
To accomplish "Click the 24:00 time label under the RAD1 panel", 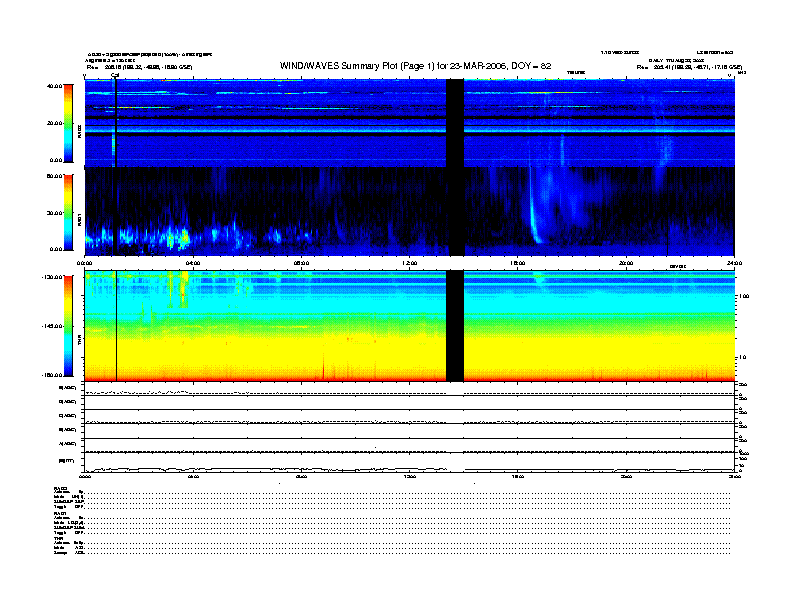I will point(734,263).
